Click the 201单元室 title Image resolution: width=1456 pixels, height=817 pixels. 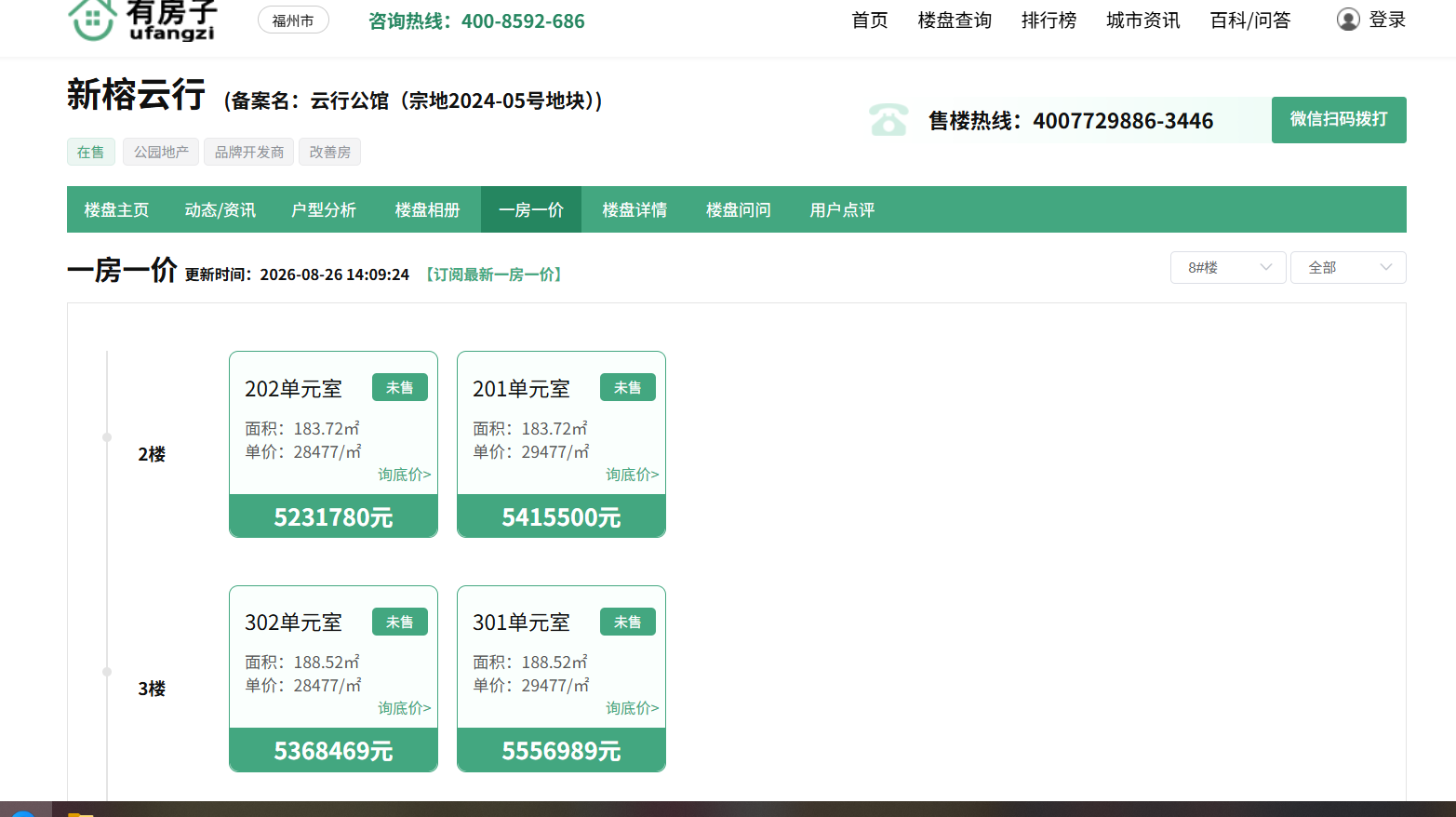coord(521,389)
